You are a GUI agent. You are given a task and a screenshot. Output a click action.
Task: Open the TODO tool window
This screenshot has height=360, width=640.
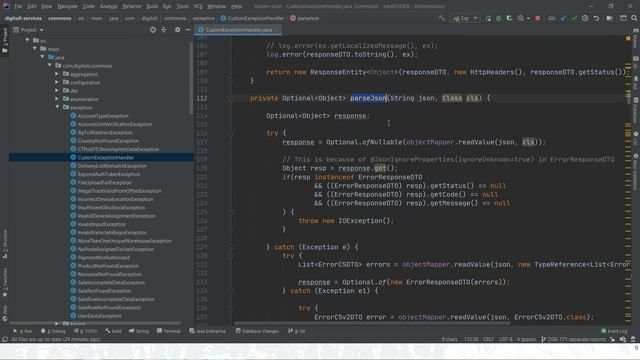coord(86,331)
